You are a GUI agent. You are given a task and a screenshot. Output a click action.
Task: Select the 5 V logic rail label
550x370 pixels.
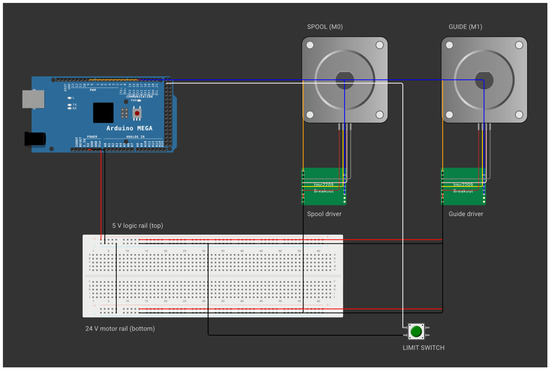[x=138, y=226]
